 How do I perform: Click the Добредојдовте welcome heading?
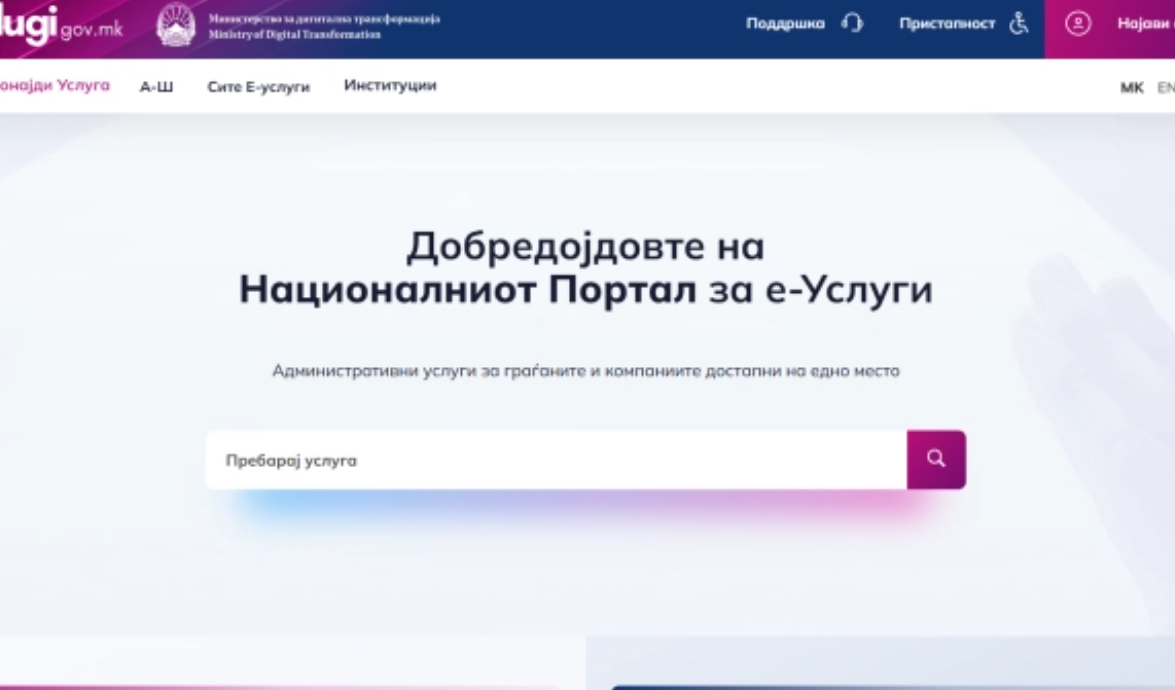click(585, 246)
